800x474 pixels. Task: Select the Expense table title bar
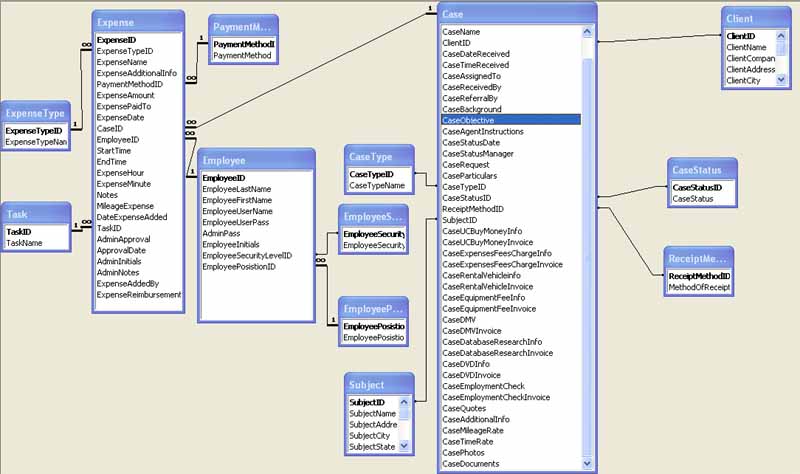pos(138,22)
